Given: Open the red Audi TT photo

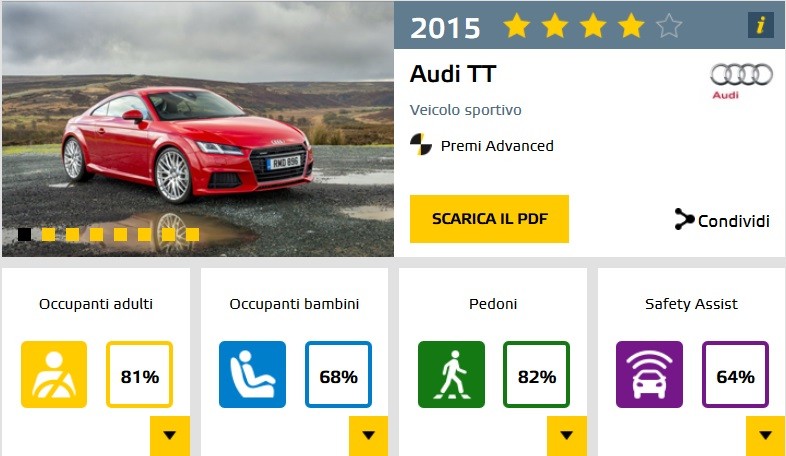Looking at the screenshot, I should click(x=198, y=129).
